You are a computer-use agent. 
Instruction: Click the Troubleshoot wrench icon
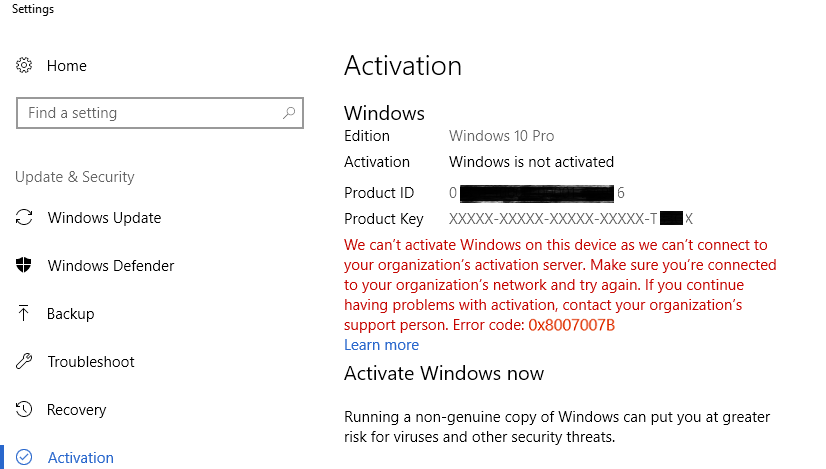point(24,362)
